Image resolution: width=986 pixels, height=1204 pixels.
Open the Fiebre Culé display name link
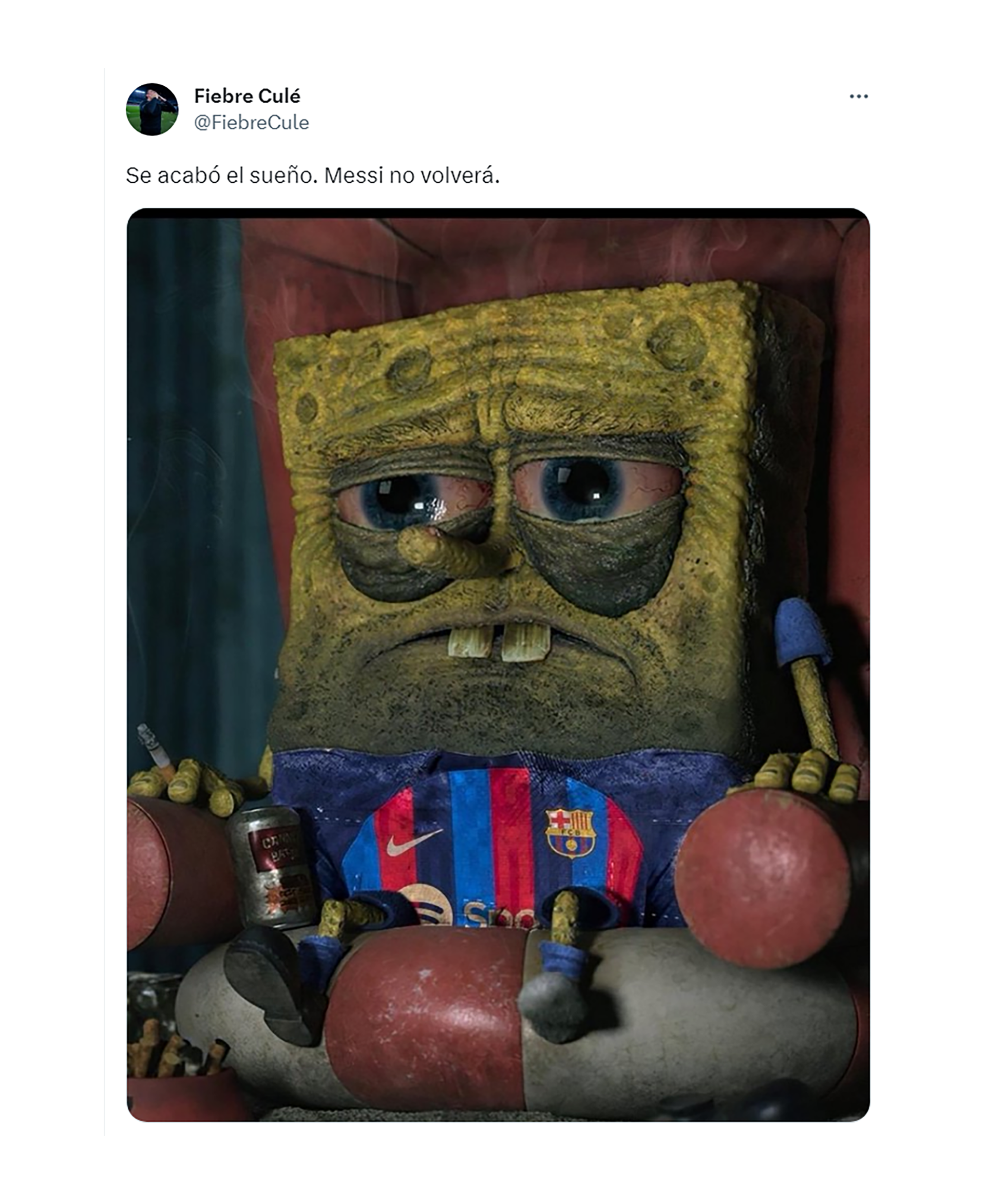tap(247, 96)
